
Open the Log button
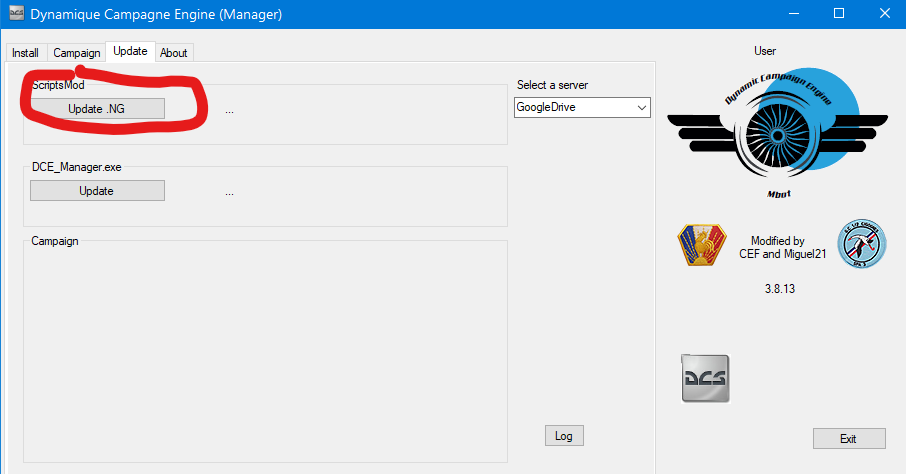(564, 436)
